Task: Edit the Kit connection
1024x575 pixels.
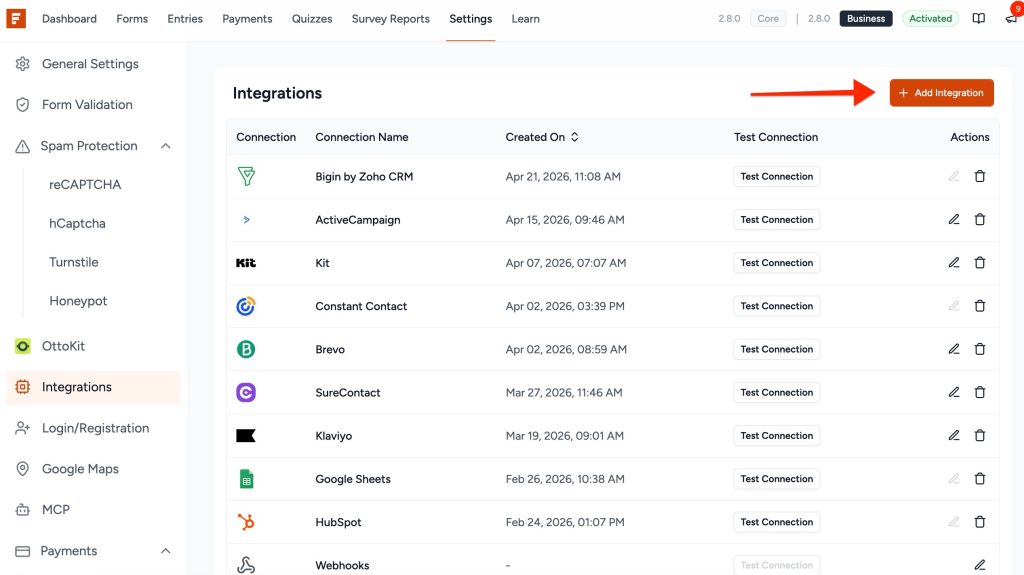Action: point(954,263)
